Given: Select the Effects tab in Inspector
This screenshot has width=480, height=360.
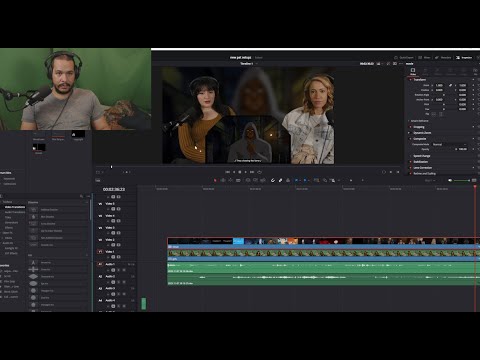Looking at the screenshot, I should [438, 71].
